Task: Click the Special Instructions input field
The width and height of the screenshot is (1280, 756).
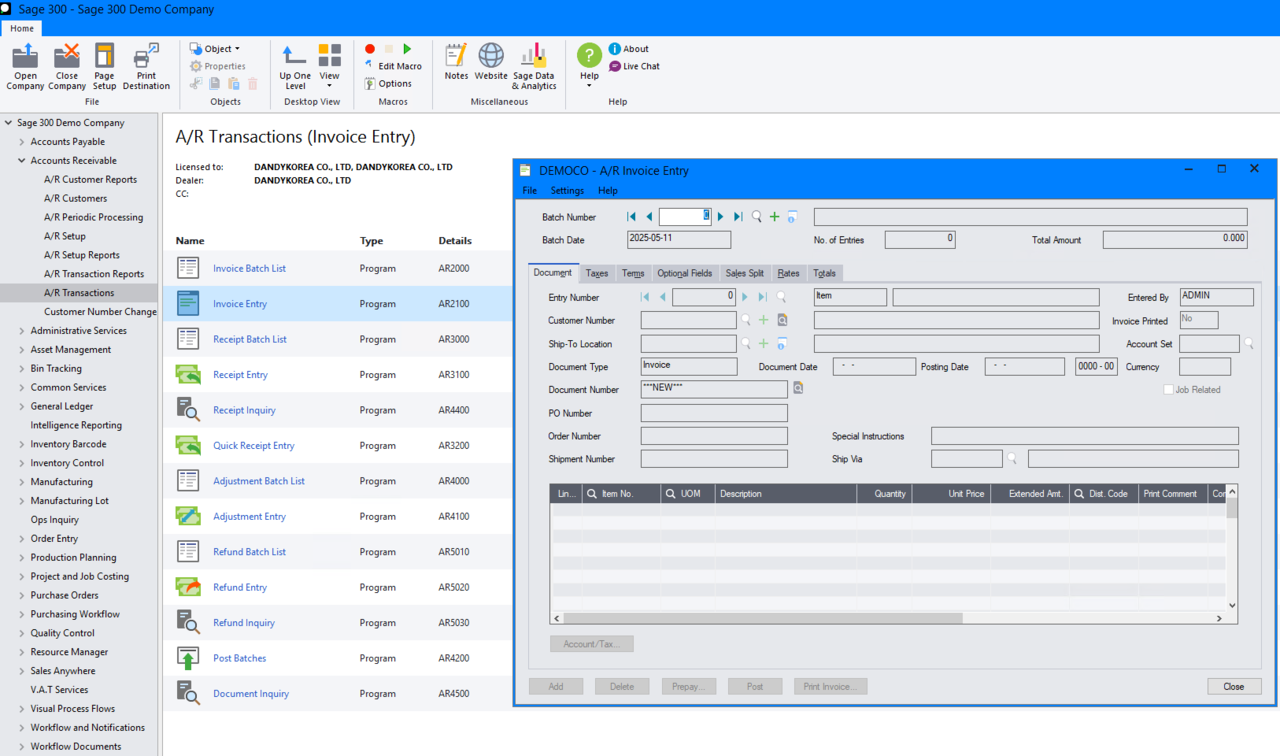Action: (x=1085, y=436)
